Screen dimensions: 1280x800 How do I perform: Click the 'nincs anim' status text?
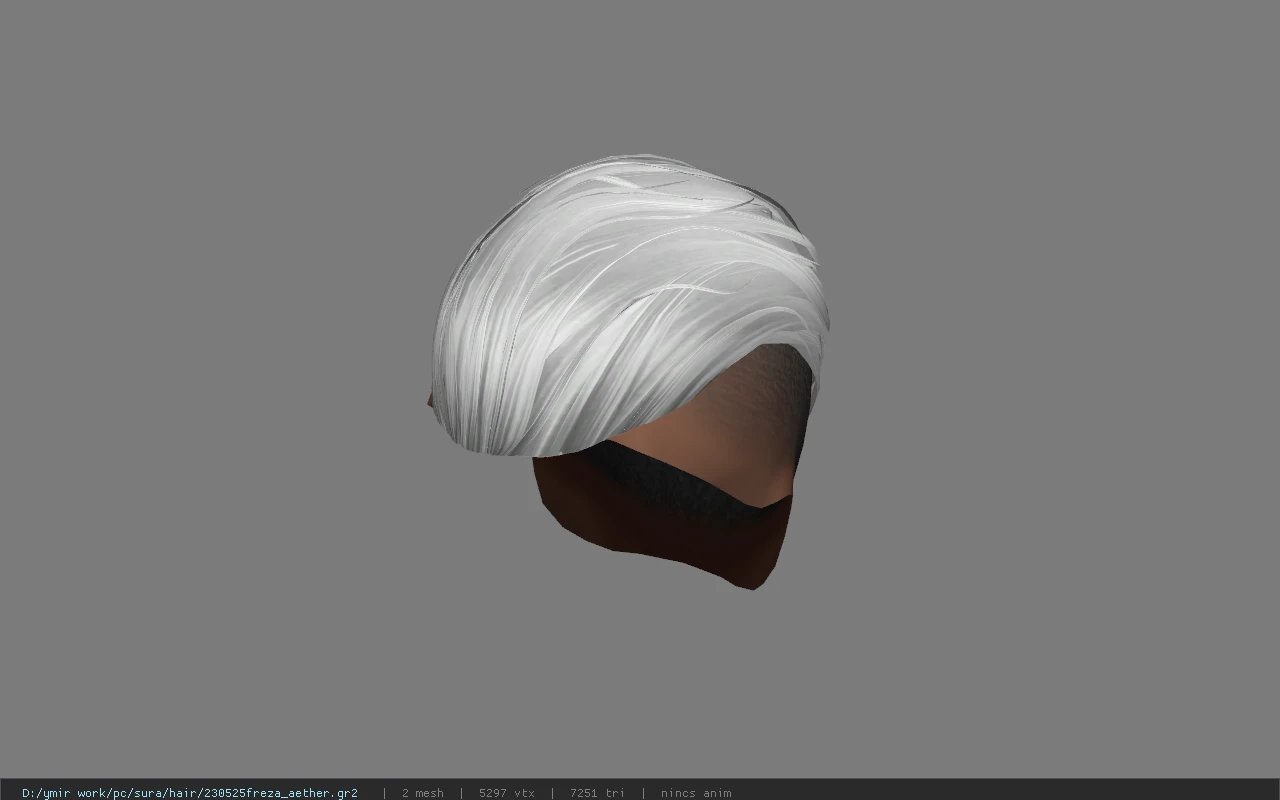pos(695,793)
